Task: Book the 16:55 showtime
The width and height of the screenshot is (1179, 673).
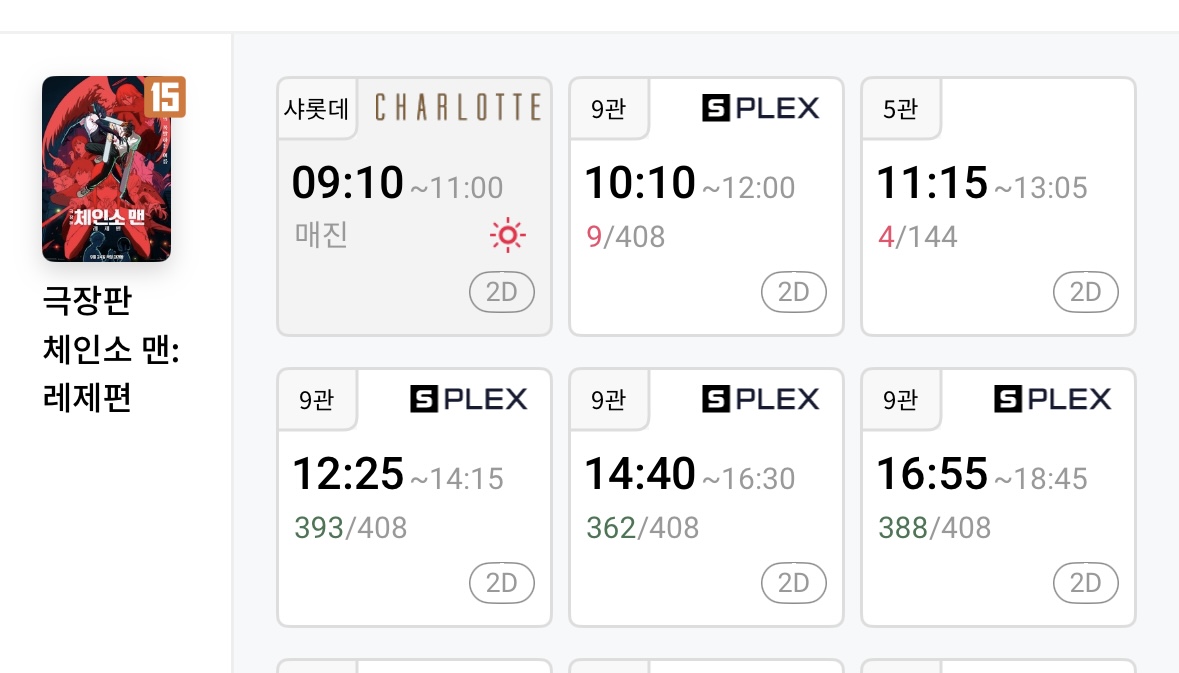Action: pyautogui.click(x=932, y=474)
